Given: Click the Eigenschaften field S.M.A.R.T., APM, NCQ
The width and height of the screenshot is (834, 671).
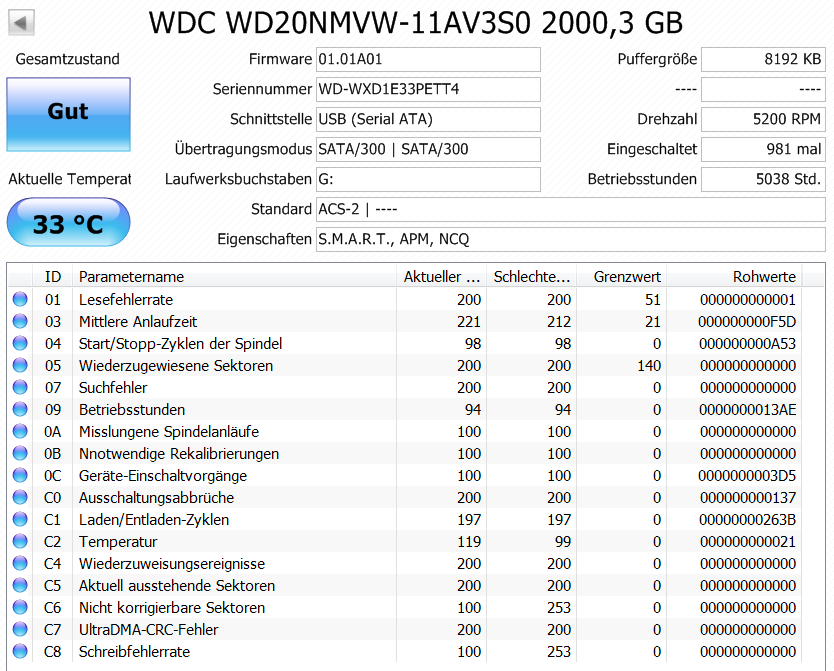Looking at the screenshot, I should tap(571, 239).
